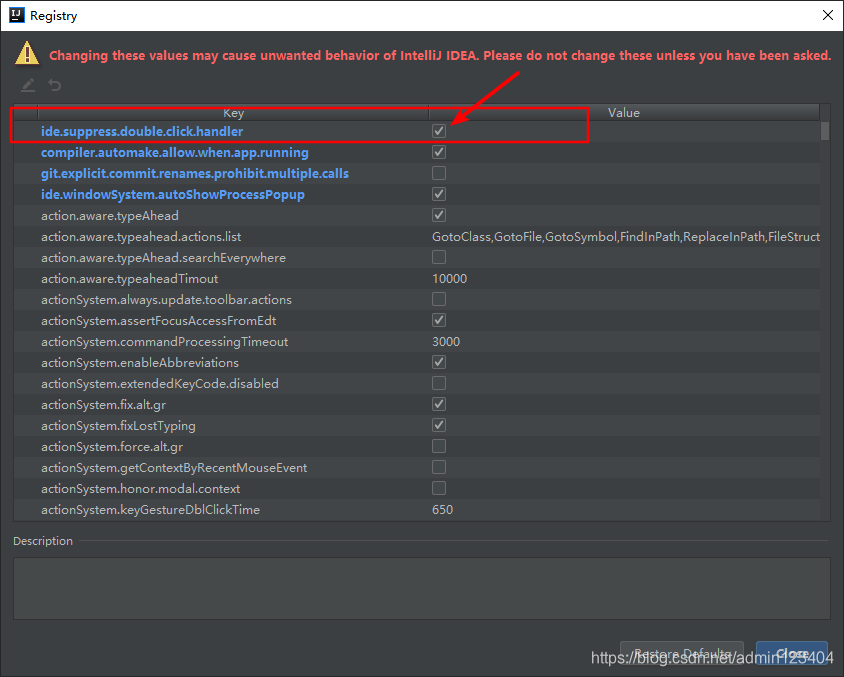Click the Restore Defaults button
844x677 pixels.
coord(682,654)
